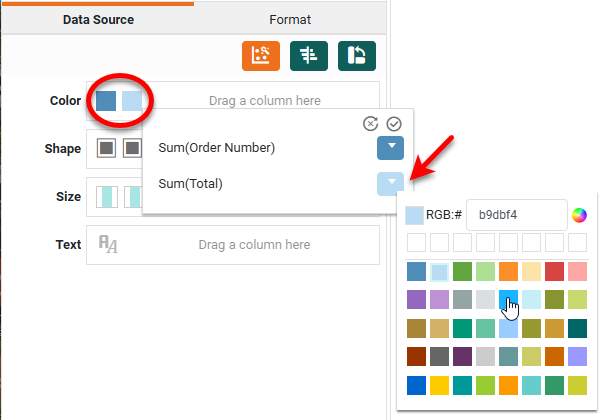Pick the orange swatch in first palette row

tap(508, 271)
